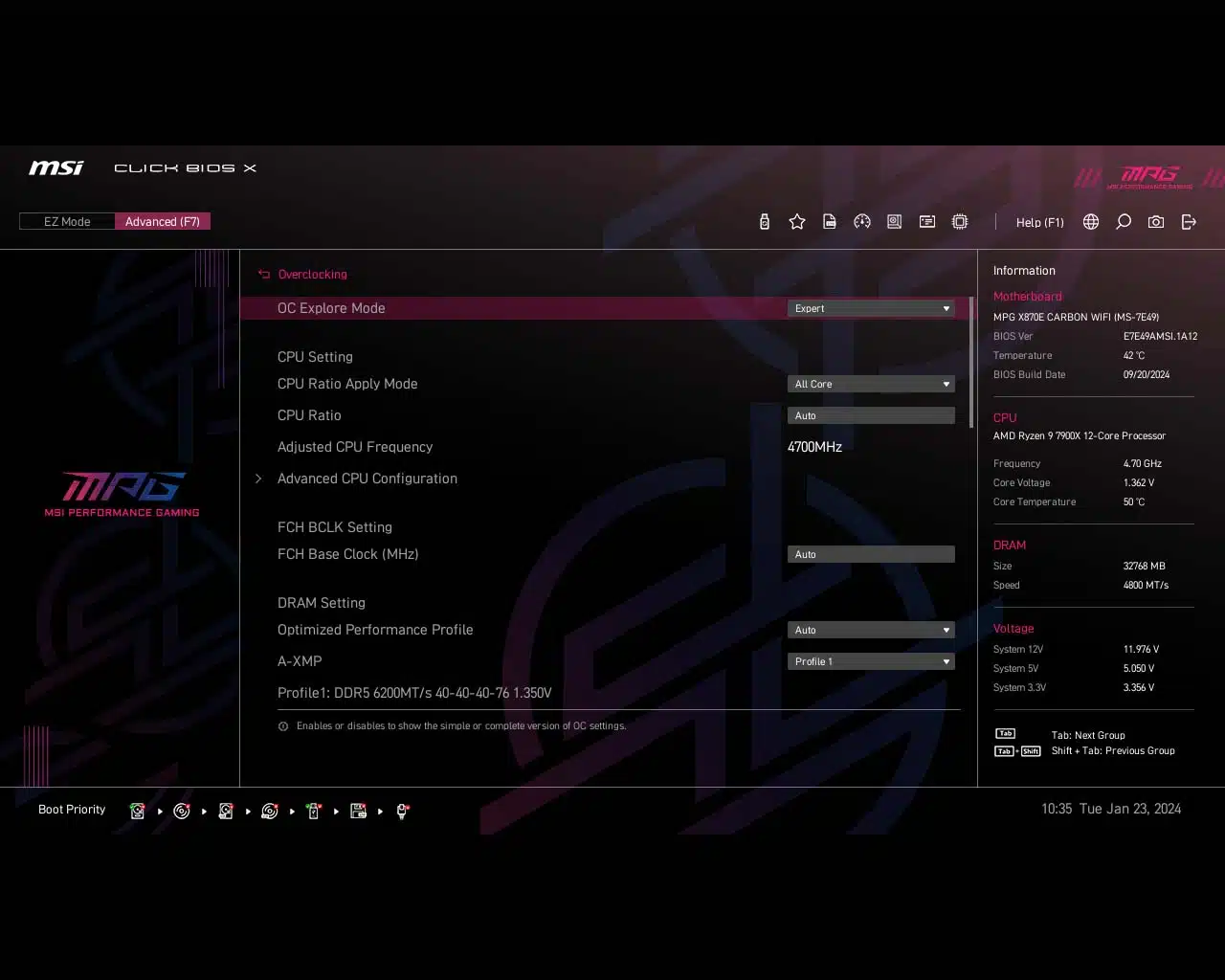Select the network boot device icon
1225x980 pixels.
pyautogui.click(x=403, y=812)
